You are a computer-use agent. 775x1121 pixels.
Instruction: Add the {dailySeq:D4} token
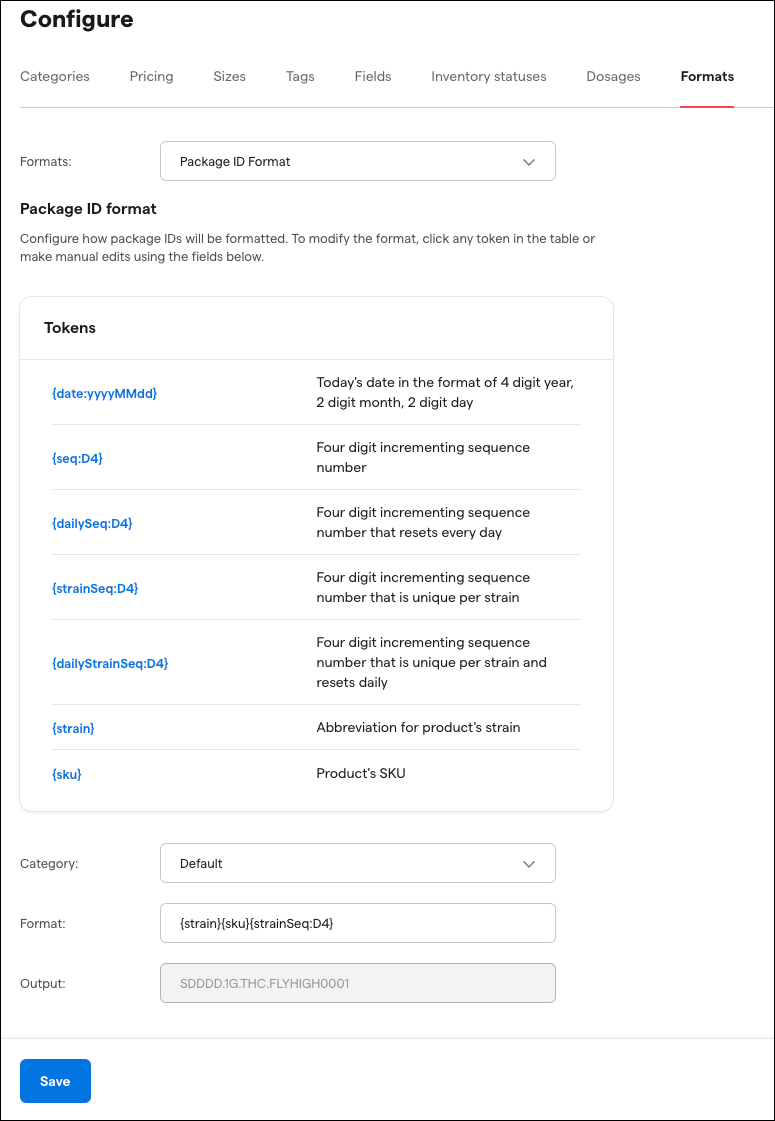click(x=92, y=523)
